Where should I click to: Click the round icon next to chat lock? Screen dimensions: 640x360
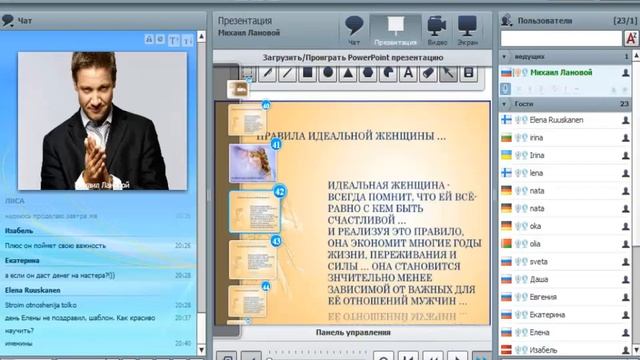pos(160,39)
